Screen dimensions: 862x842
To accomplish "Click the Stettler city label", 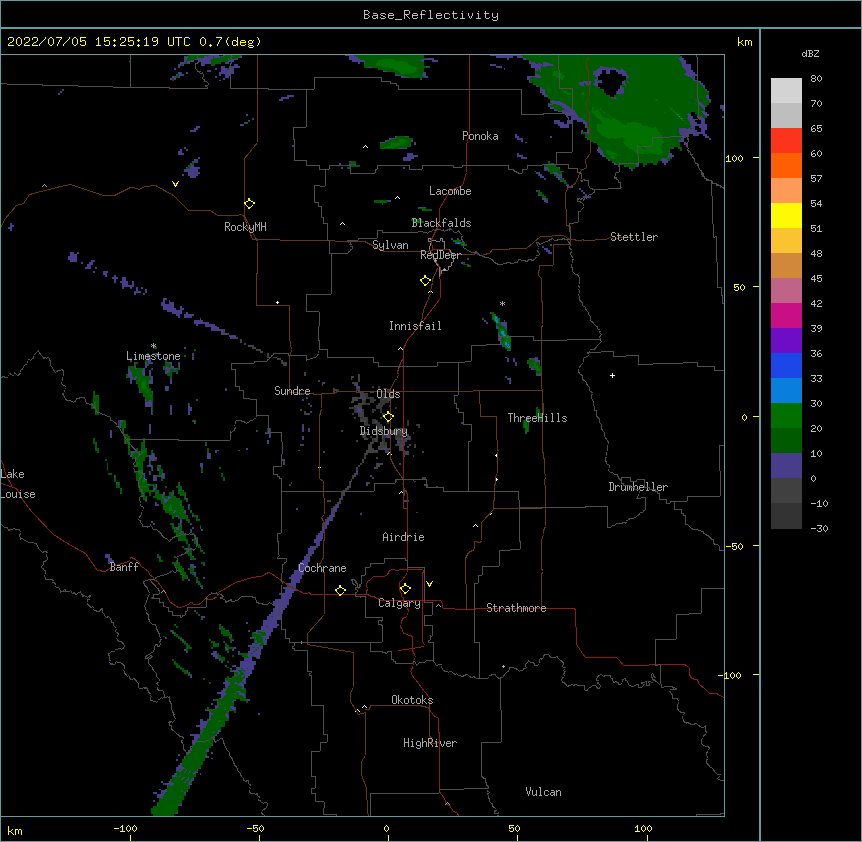I will (634, 237).
